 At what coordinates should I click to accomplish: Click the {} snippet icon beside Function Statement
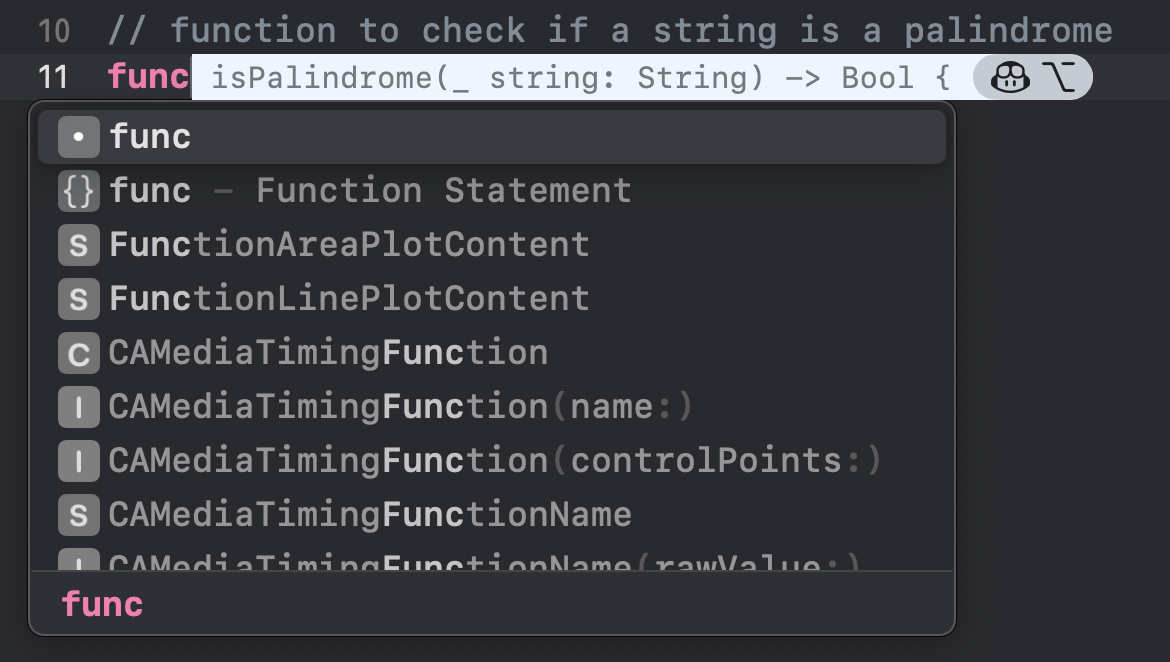79,190
